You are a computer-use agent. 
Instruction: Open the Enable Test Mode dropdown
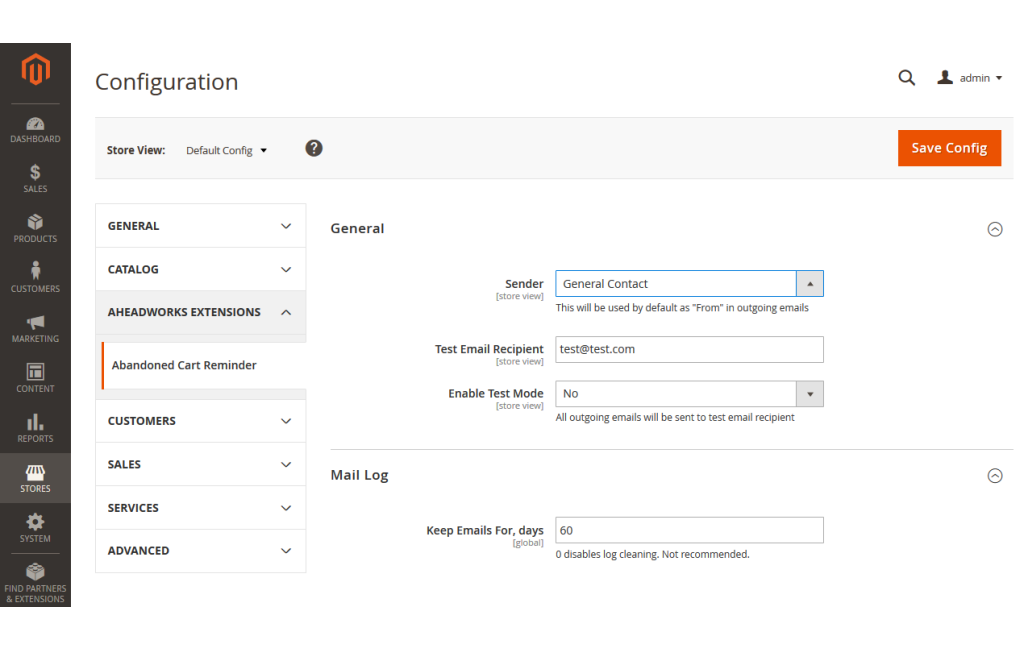click(x=690, y=394)
